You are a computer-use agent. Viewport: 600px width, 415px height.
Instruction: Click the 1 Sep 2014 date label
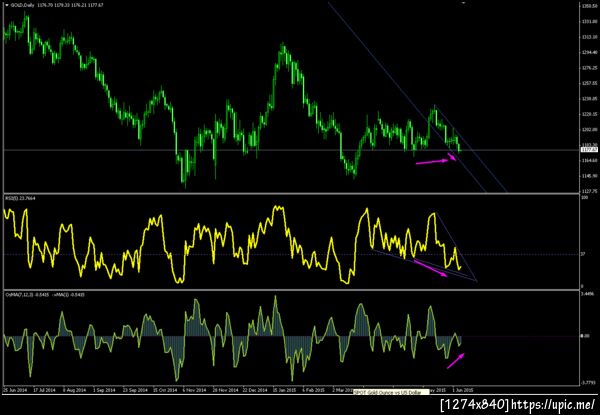[x=104, y=390]
